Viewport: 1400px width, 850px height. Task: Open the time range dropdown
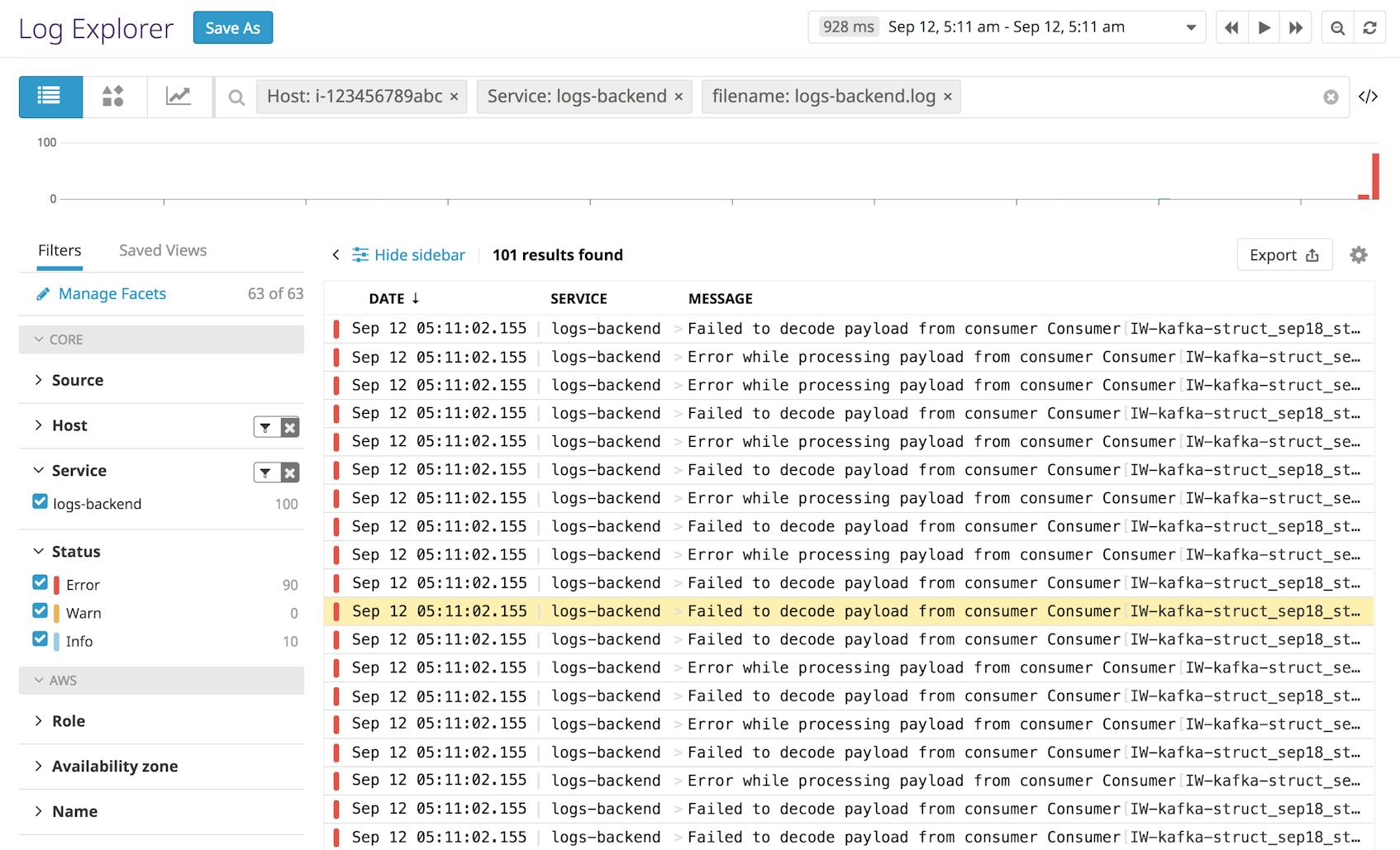tap(1190, 26)
